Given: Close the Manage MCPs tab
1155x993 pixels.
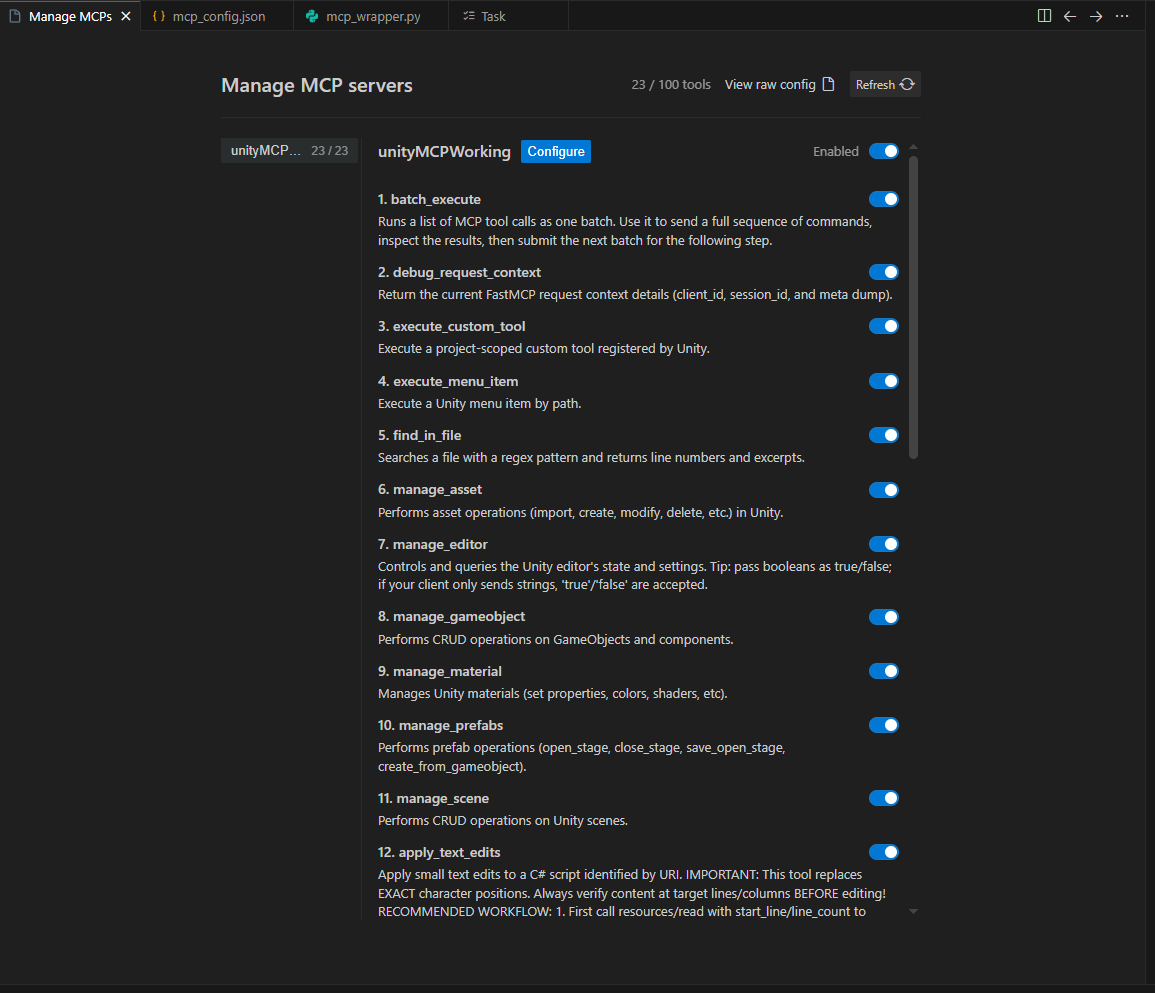Looking at the screenshot, I should click(126, 16).
